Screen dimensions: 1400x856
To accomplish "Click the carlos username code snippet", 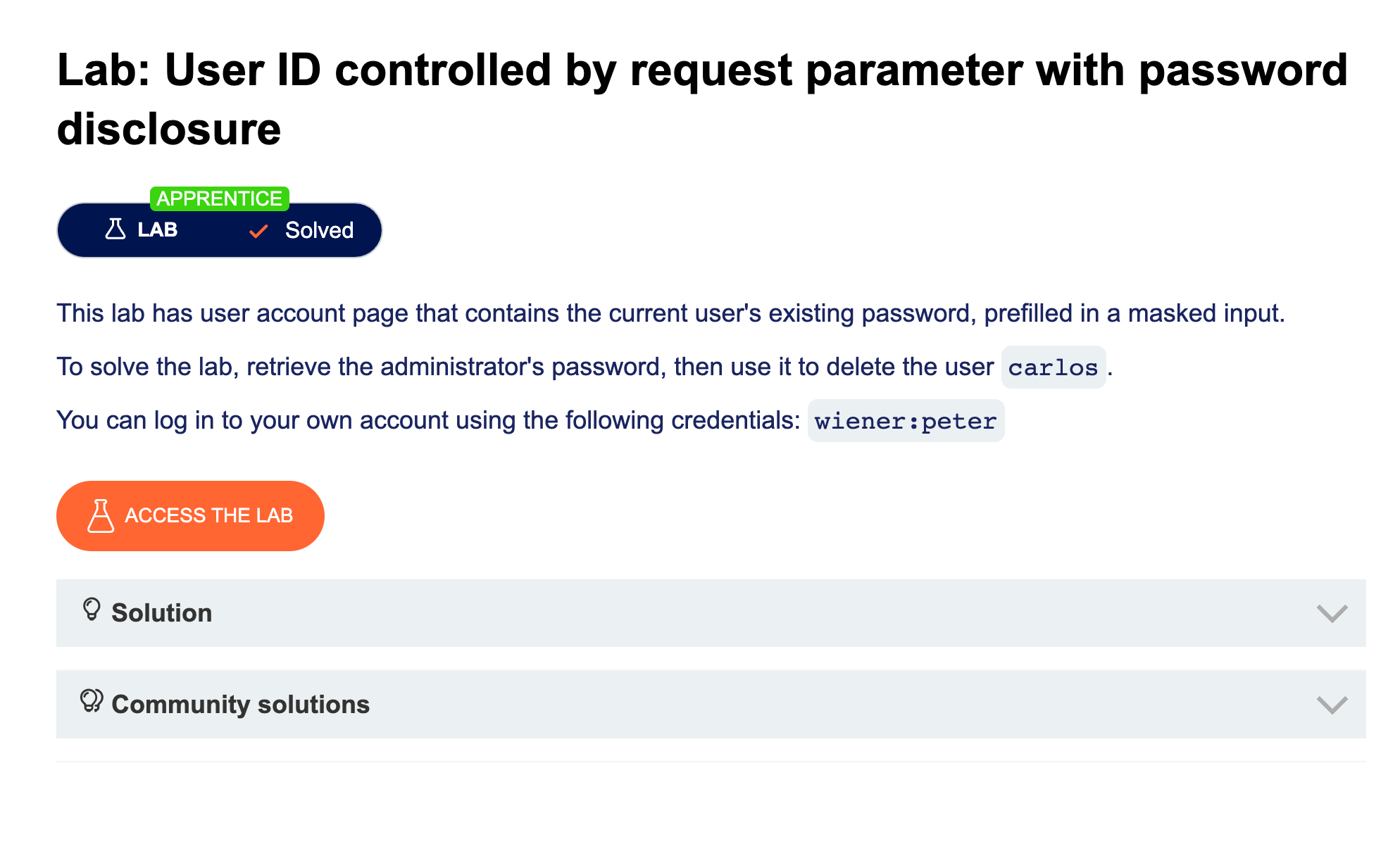I will click(1053, 367).
